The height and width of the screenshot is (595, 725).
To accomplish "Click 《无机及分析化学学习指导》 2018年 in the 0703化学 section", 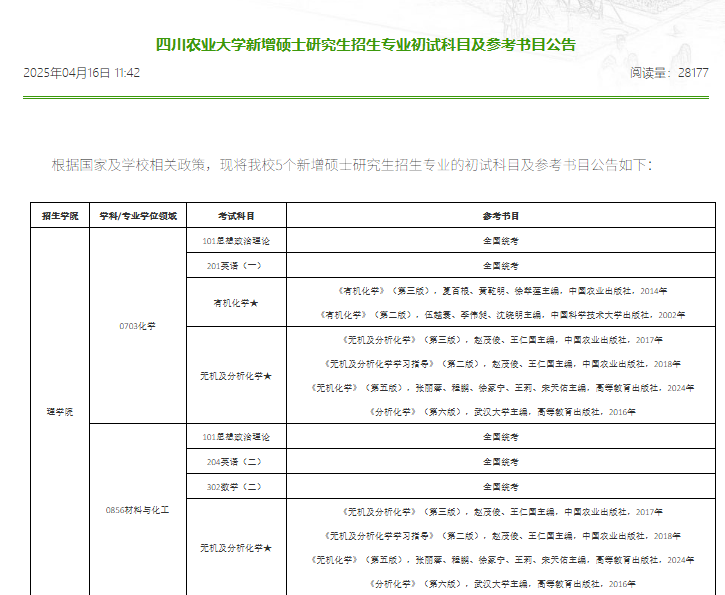I will coord(501,364).
